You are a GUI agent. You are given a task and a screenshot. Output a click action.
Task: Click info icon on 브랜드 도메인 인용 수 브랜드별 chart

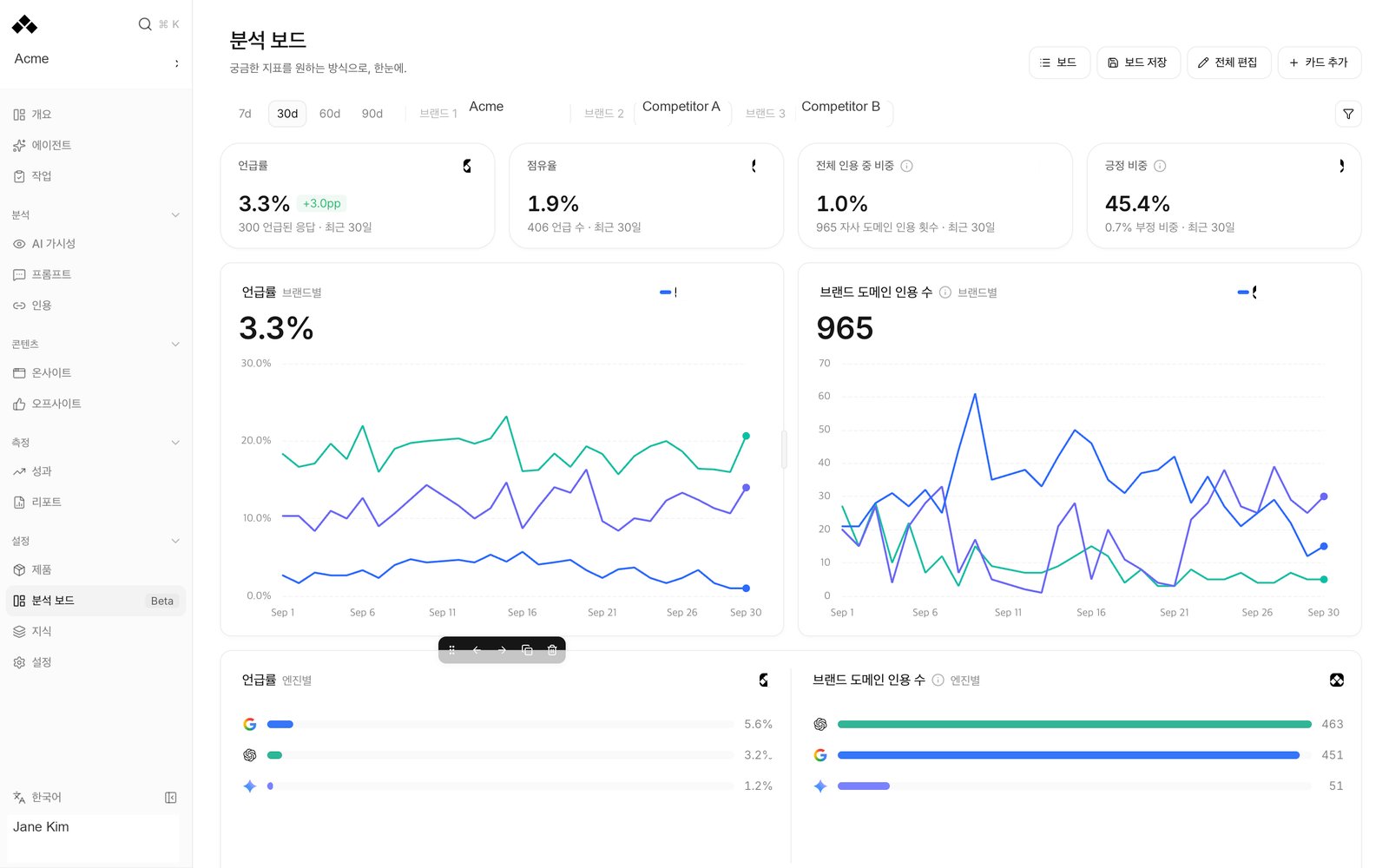point(945,293)
